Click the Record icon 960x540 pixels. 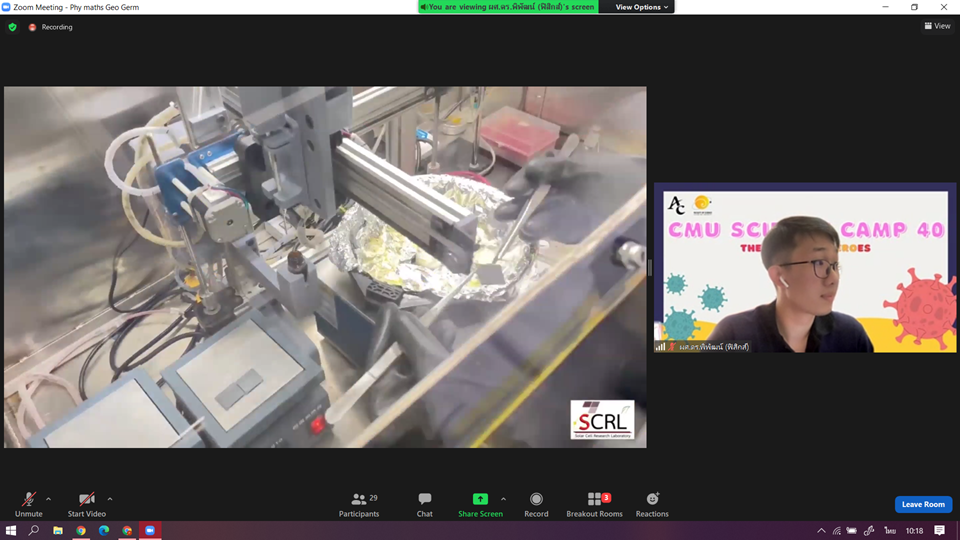click(x=536, y=502)
